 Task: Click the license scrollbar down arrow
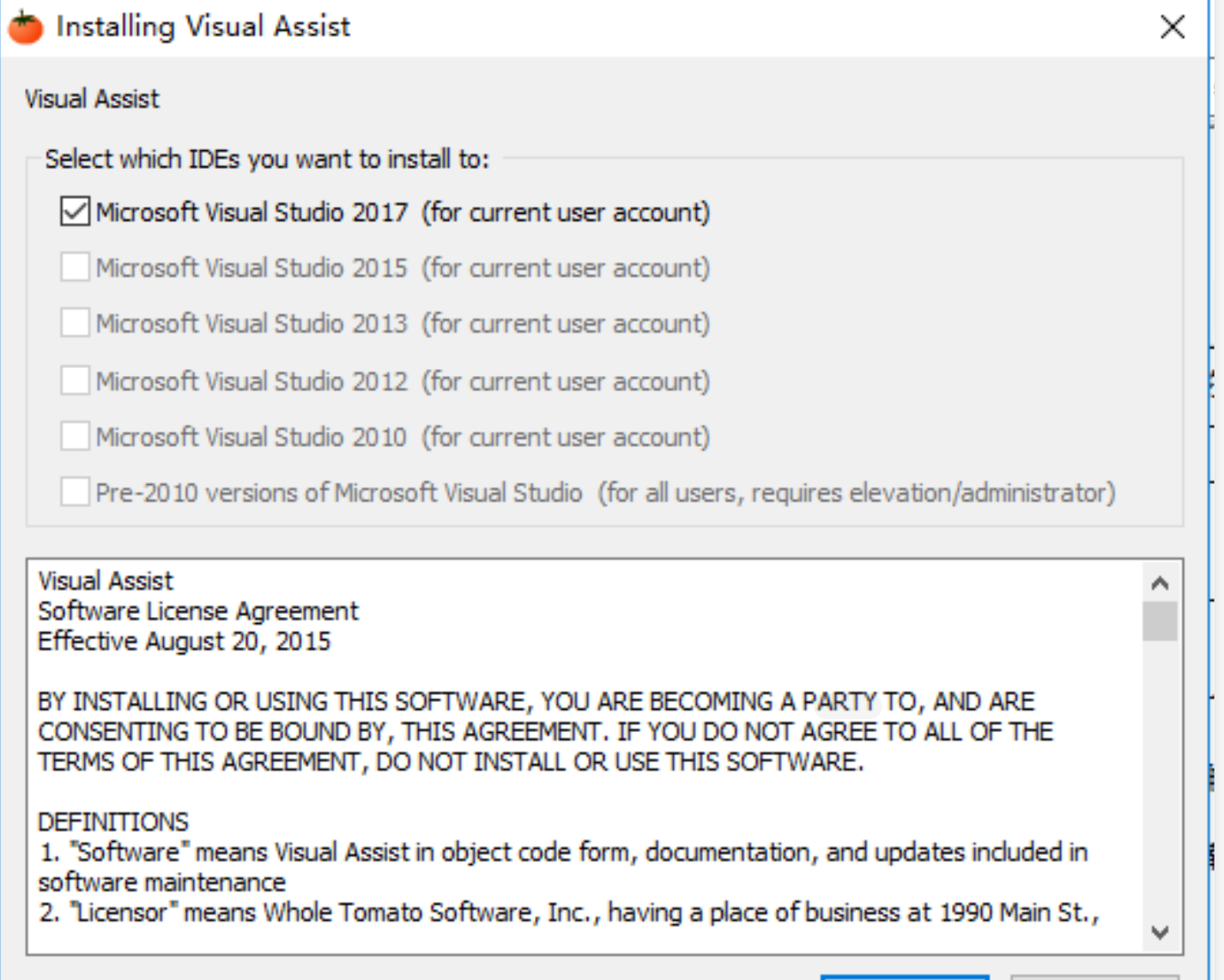[1160, 932]
